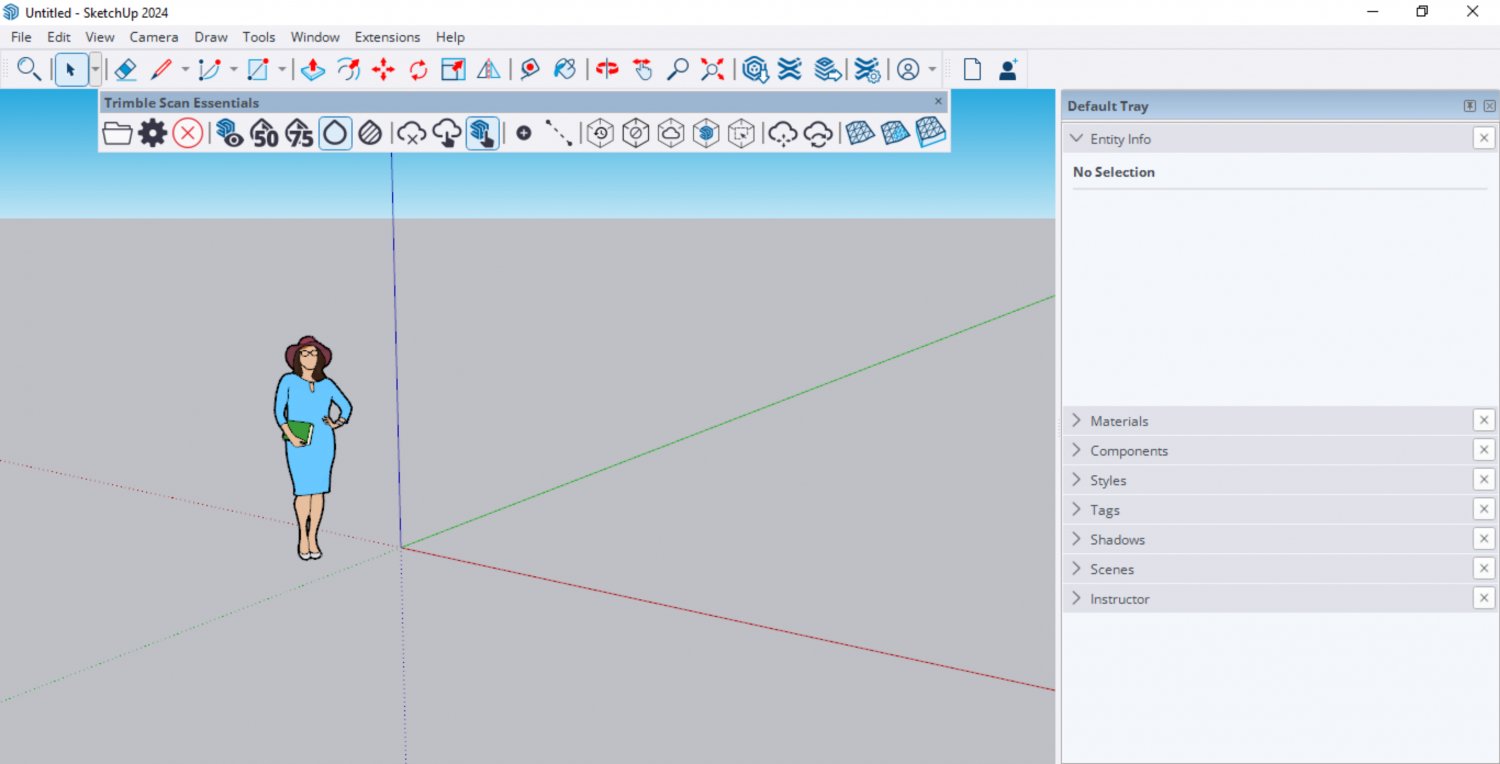Open the 3D Warehouse icon
This screenshot has width=1500, height=764.
tap(755, 69)
